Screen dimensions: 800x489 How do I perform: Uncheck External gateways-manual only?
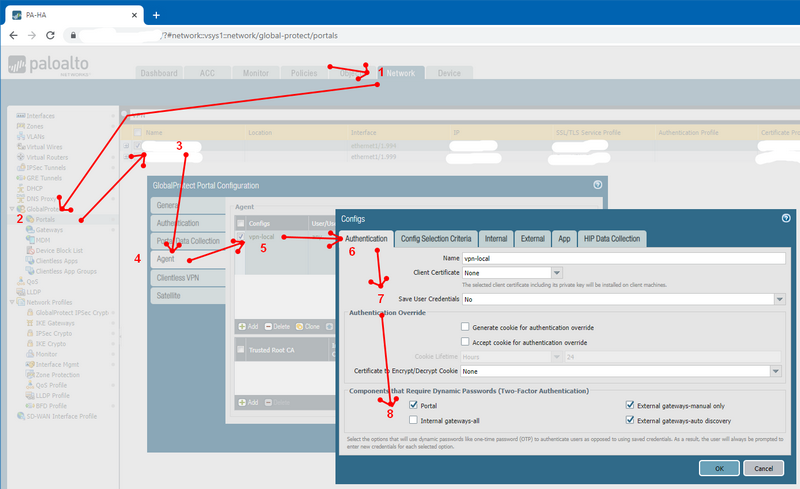(x=630, y=405)
